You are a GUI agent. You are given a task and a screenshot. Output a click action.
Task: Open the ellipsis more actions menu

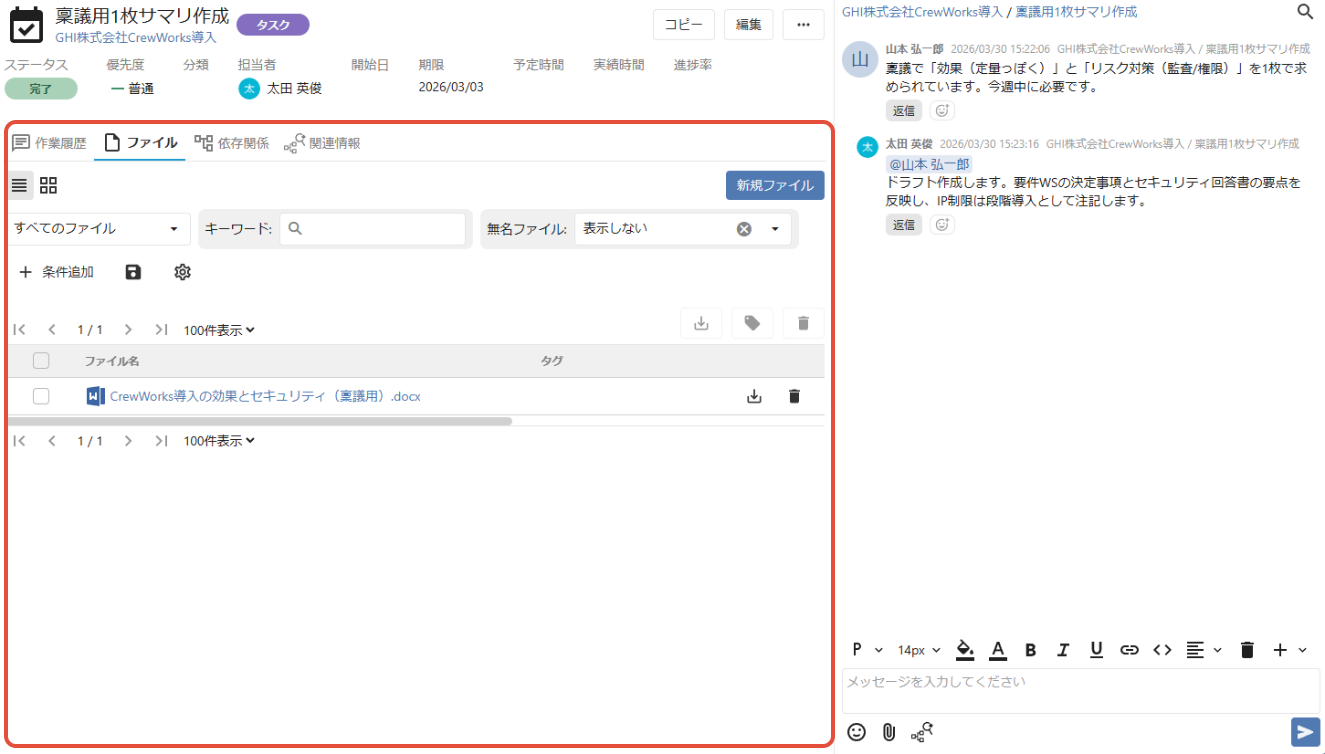coord(803,25)
